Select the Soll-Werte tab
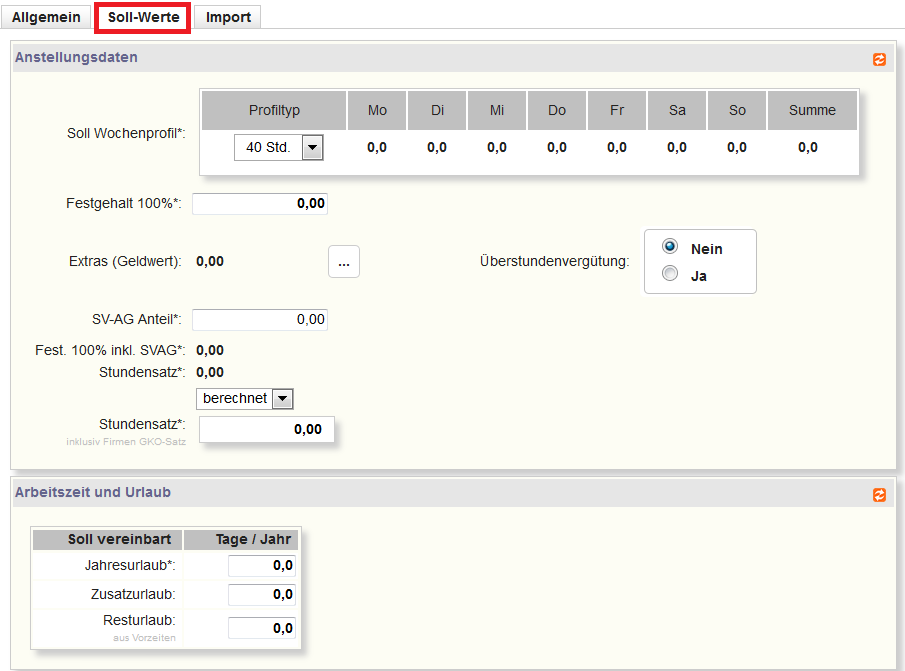This screenshot has width=905, height=671. pos(141,17)
